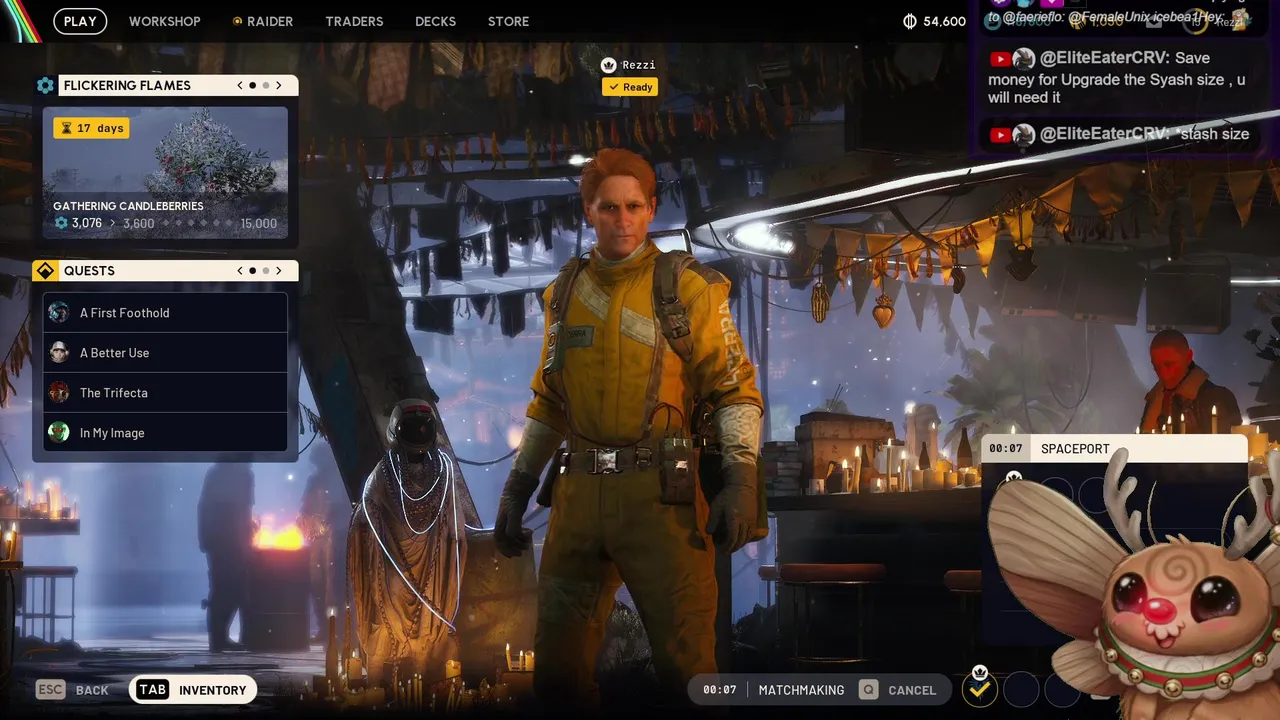This screenshot has width=1280, height=720.
Task: Open the FLICKERING FLAMES header
Action: click(x=178, y=86)
